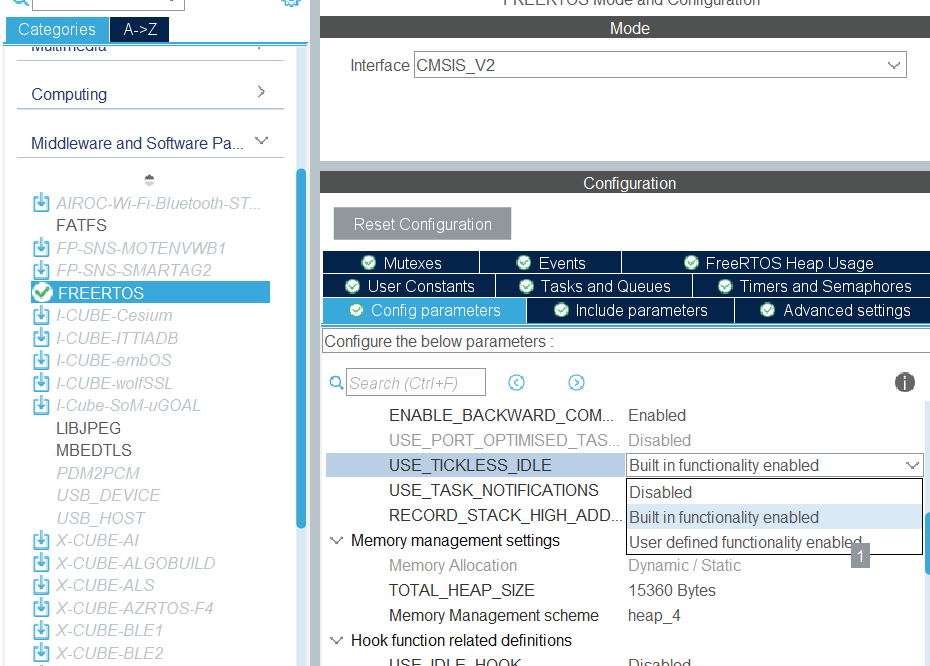Click the download icon beside X-CUBE-AI

[41, 541]
